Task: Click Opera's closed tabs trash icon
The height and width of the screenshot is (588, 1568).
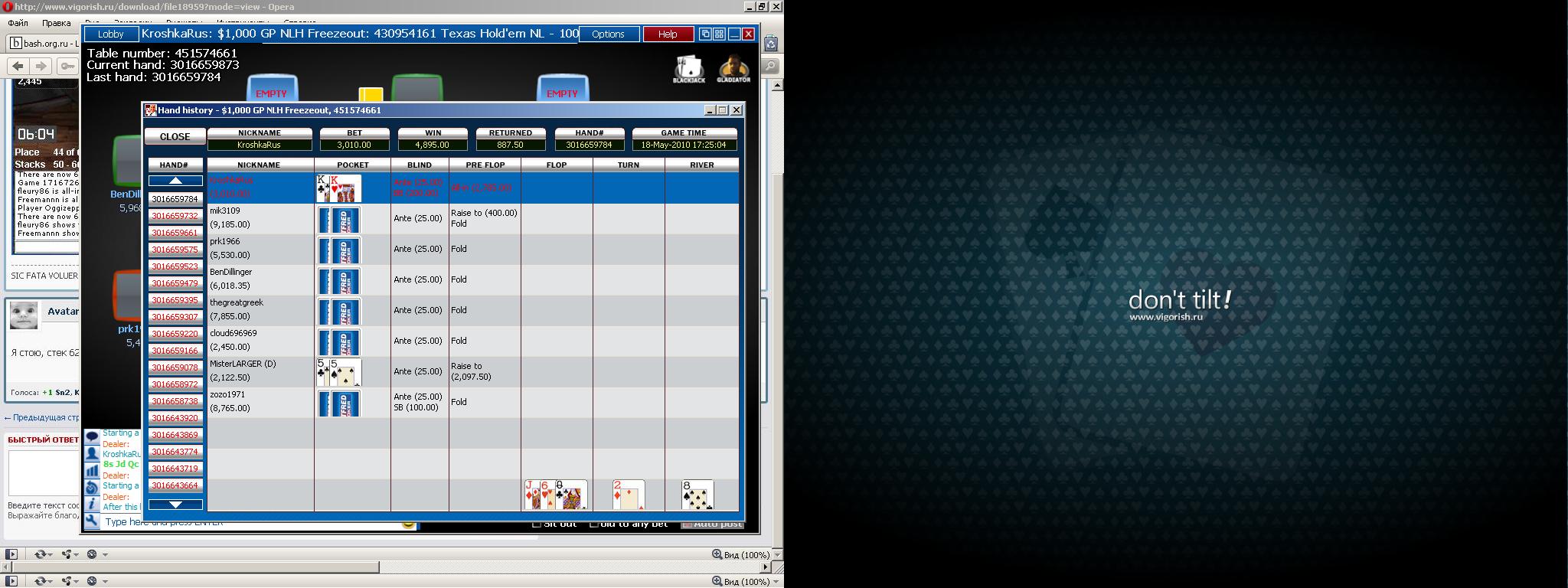Action: coord(771,44)
